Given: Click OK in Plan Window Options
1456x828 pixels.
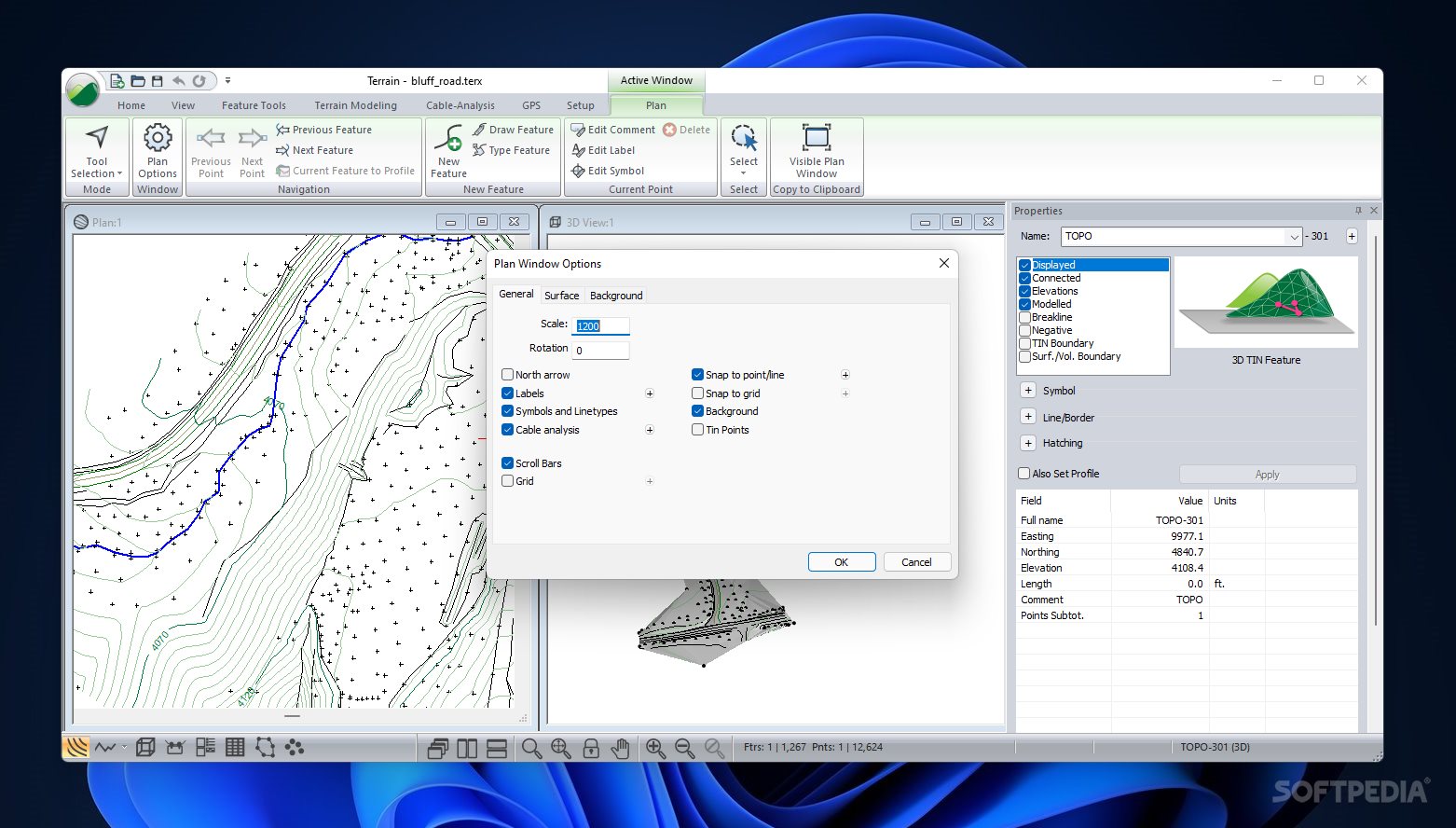Looking at the screenshot, I should coord(842,562).
